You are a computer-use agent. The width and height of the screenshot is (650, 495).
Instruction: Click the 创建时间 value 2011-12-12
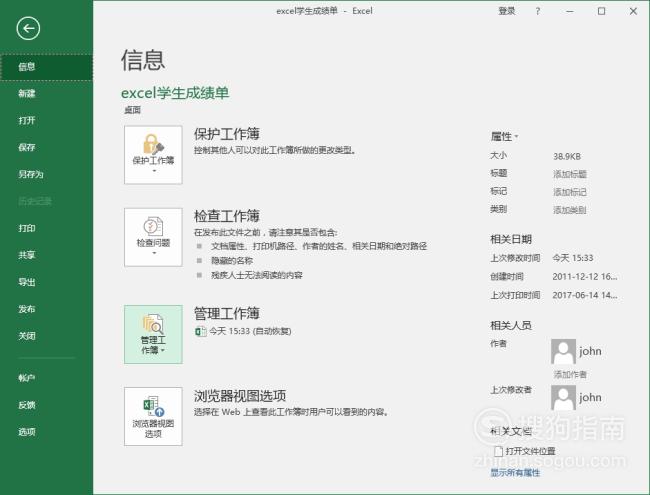[x=585, y=277]
